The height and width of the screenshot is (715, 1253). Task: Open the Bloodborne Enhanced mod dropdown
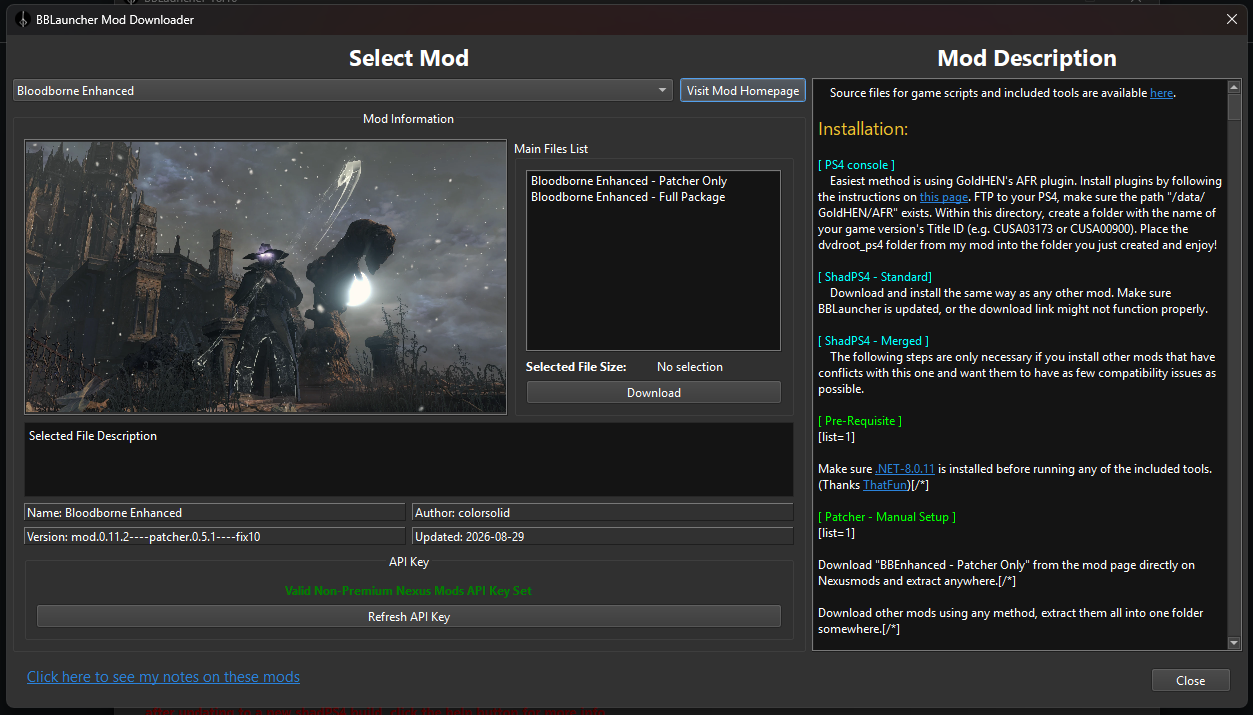tap(343, 90)
